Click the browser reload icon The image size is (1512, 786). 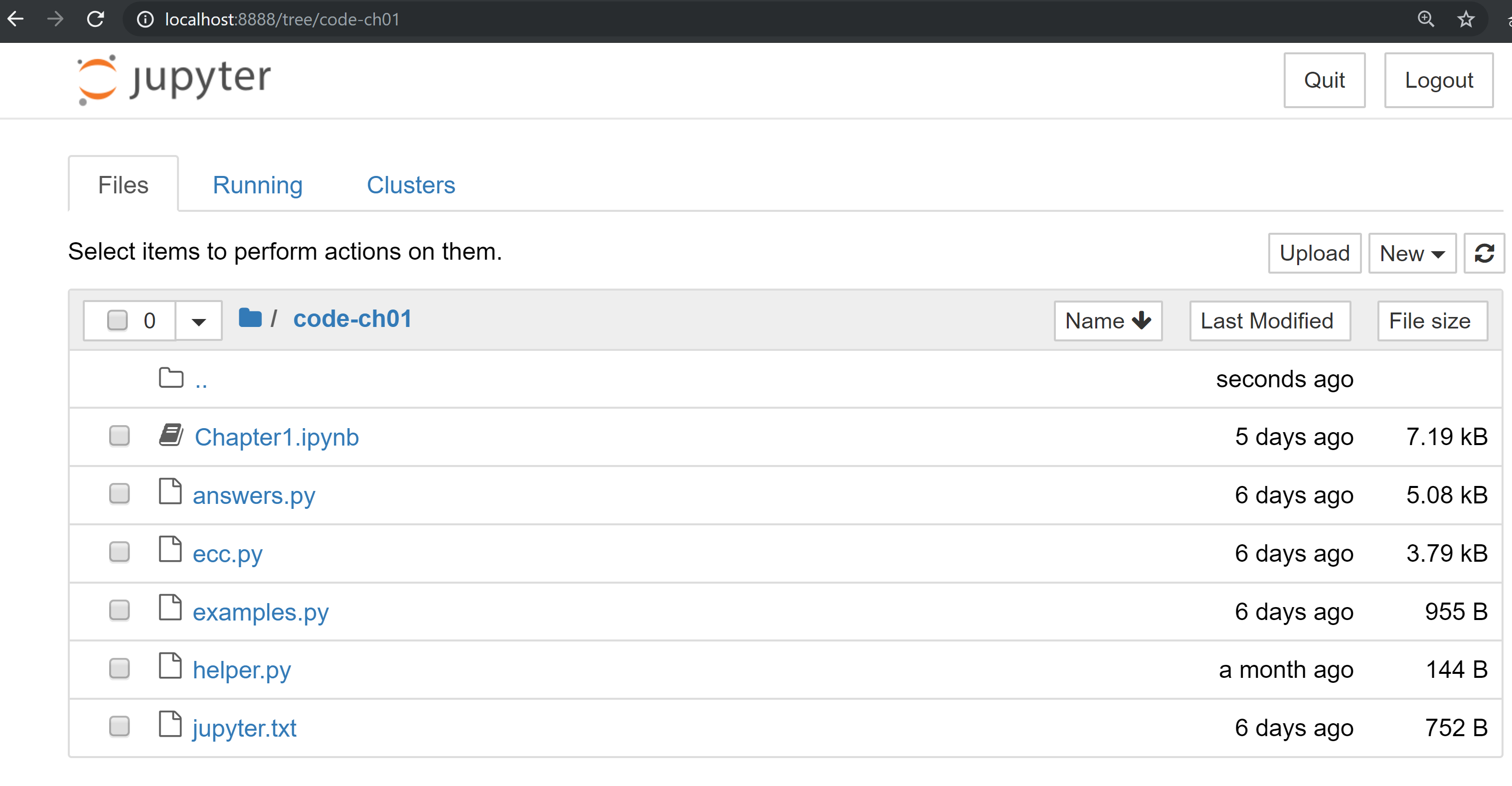pyautogui.click(x=95, y=19)
